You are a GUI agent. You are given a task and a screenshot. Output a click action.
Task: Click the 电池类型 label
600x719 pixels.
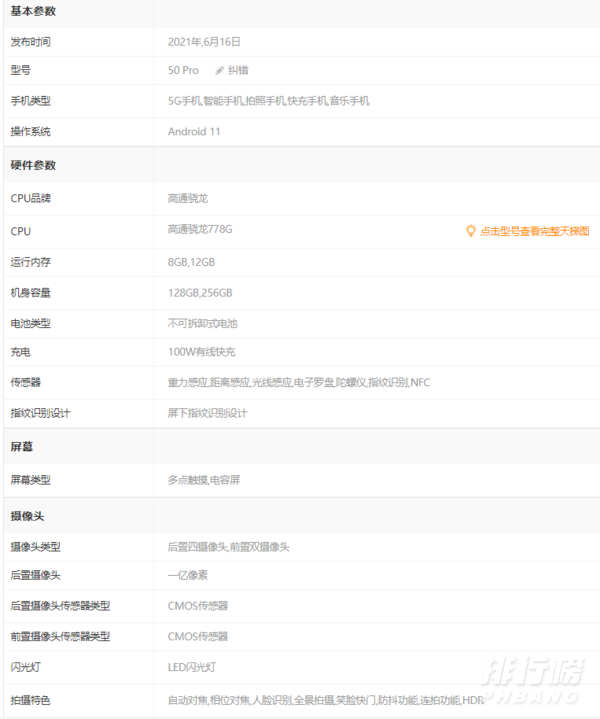coord(31,323)
